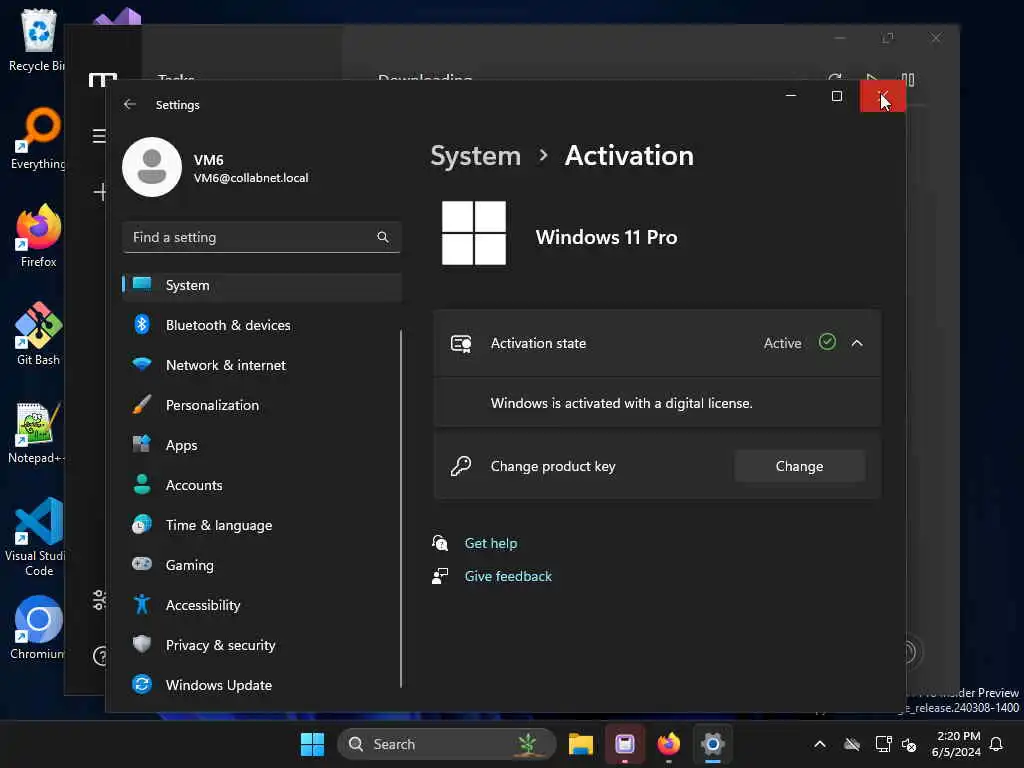Click the taskbar Search box
Image resolution: width=1024 pixels, height=768 pixels.
tap(447, 744)
